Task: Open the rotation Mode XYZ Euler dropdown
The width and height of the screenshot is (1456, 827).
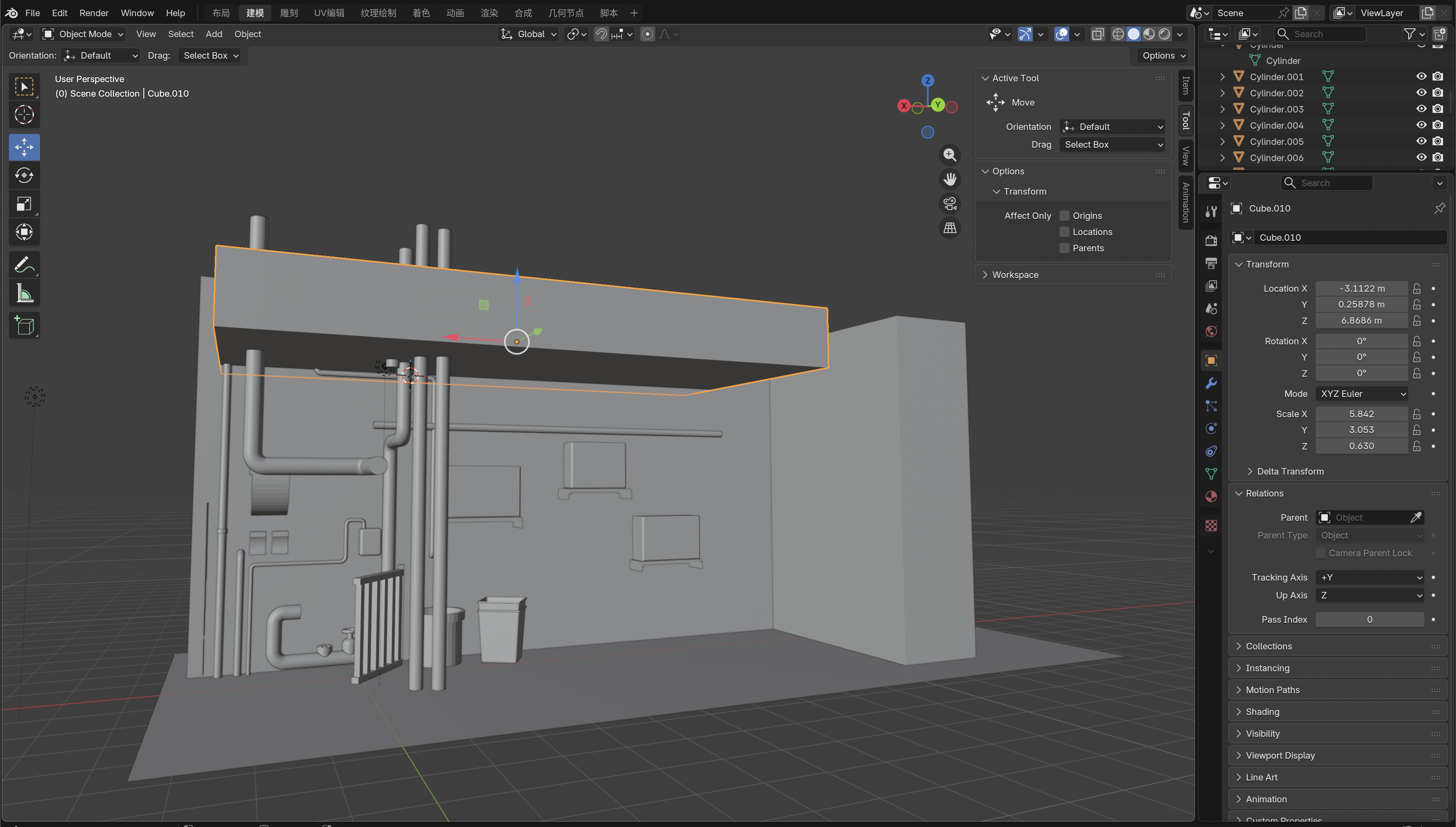Action: tap(1361, 394)
